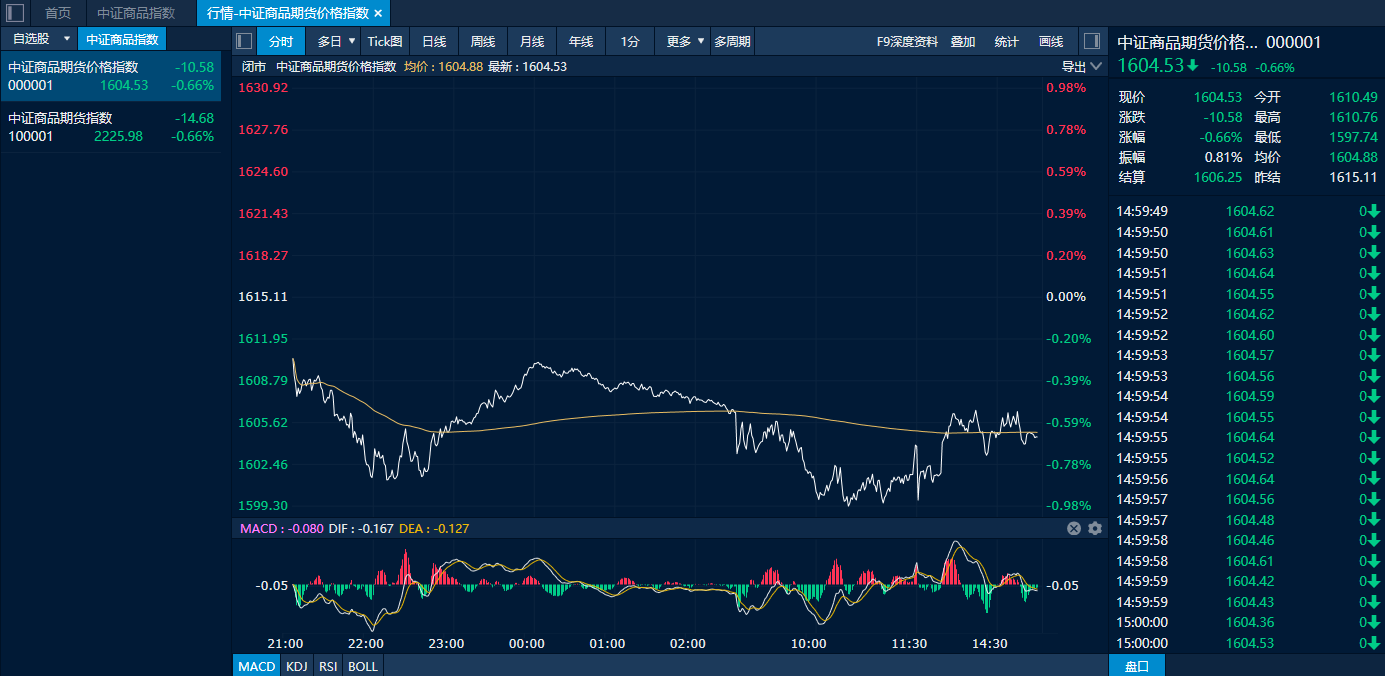Viewport: 1385px width, 676px height.
Task: Switch indicator to KDJ
Action: pos(297,666)
